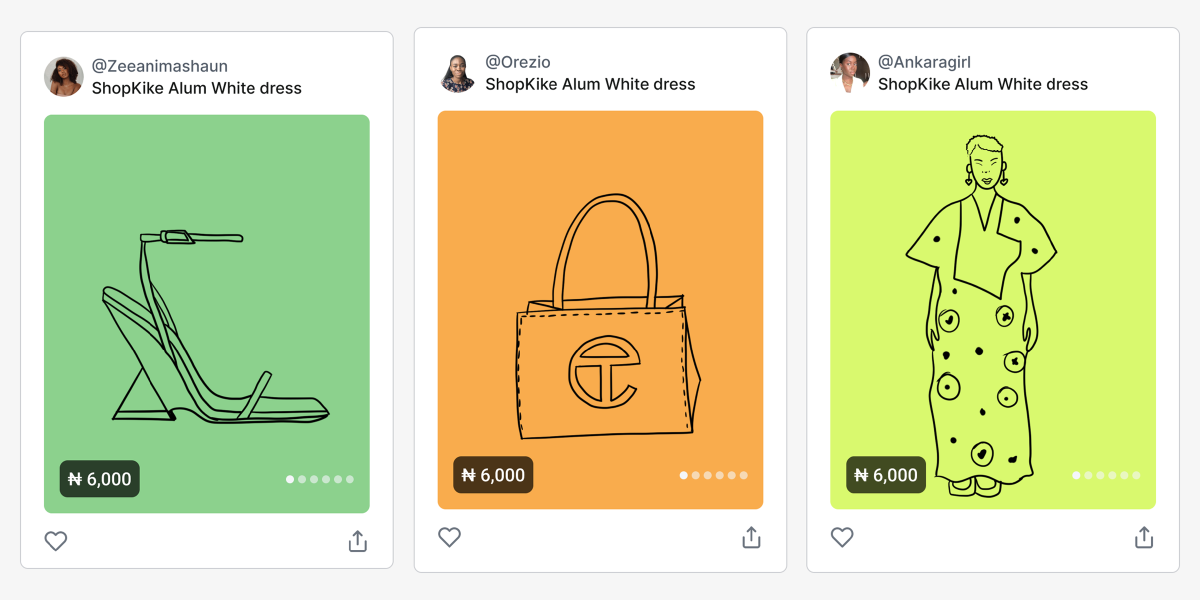Visit the @Orezio username link
This screenshot has width=1200, height=600.
[x=518, y=62]
